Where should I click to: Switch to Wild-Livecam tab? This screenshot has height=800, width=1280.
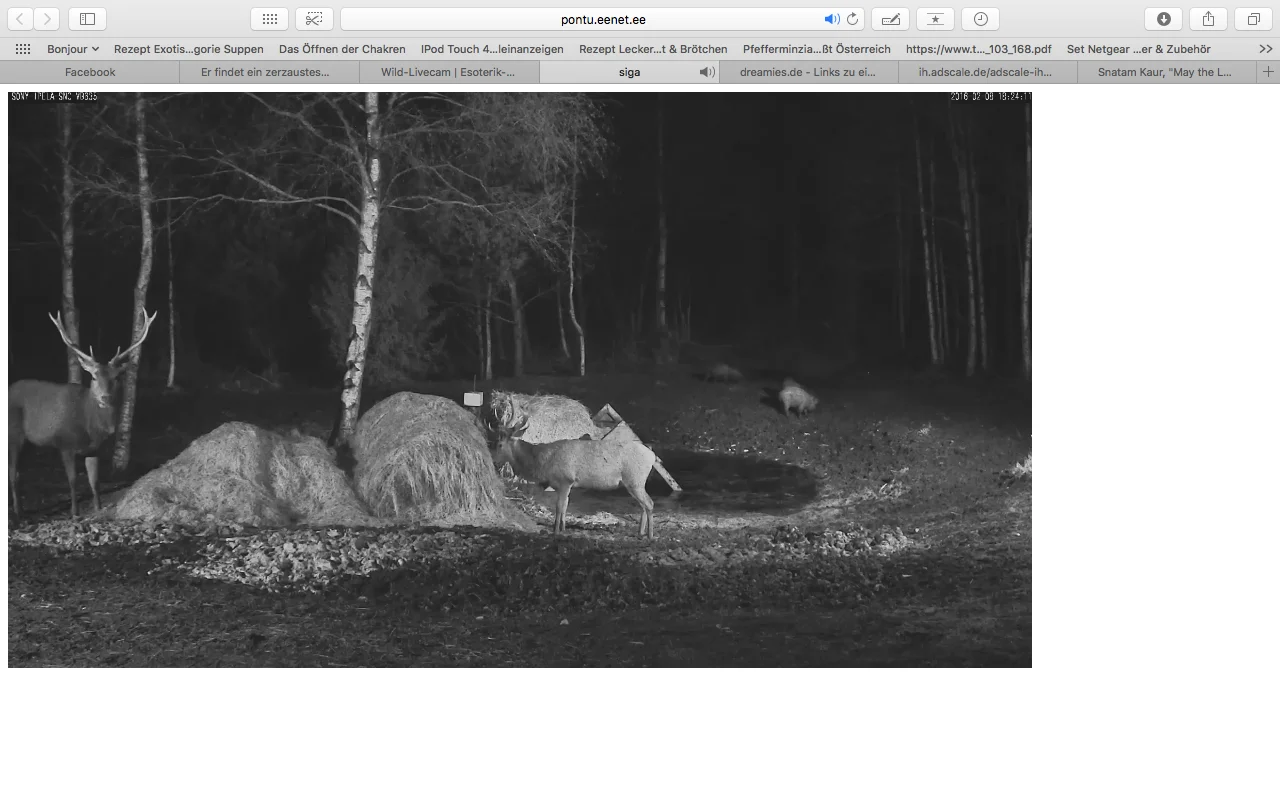448,72
